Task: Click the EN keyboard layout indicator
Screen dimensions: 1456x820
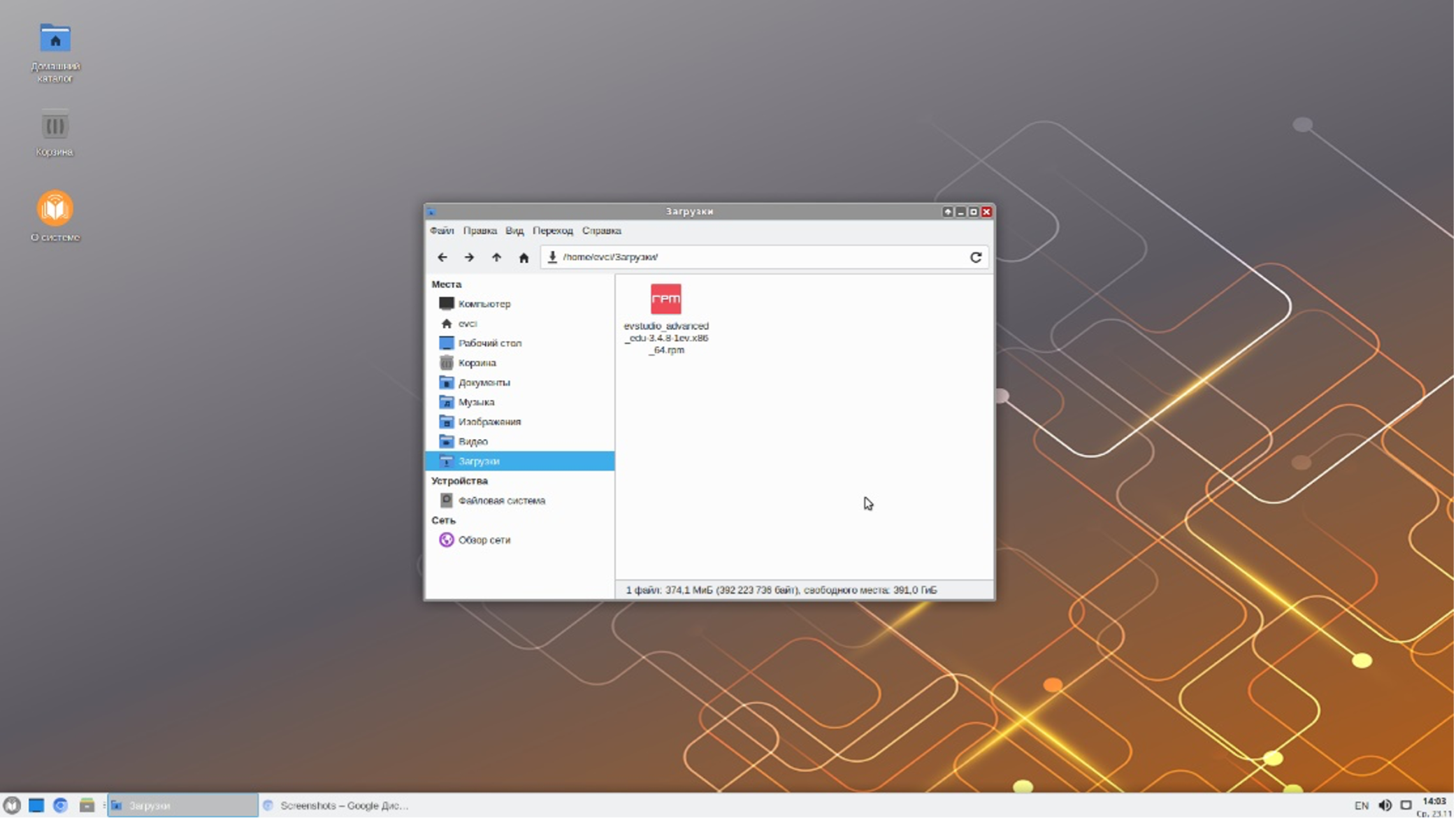Action: pyautogui.click(x=1361, y=805)
